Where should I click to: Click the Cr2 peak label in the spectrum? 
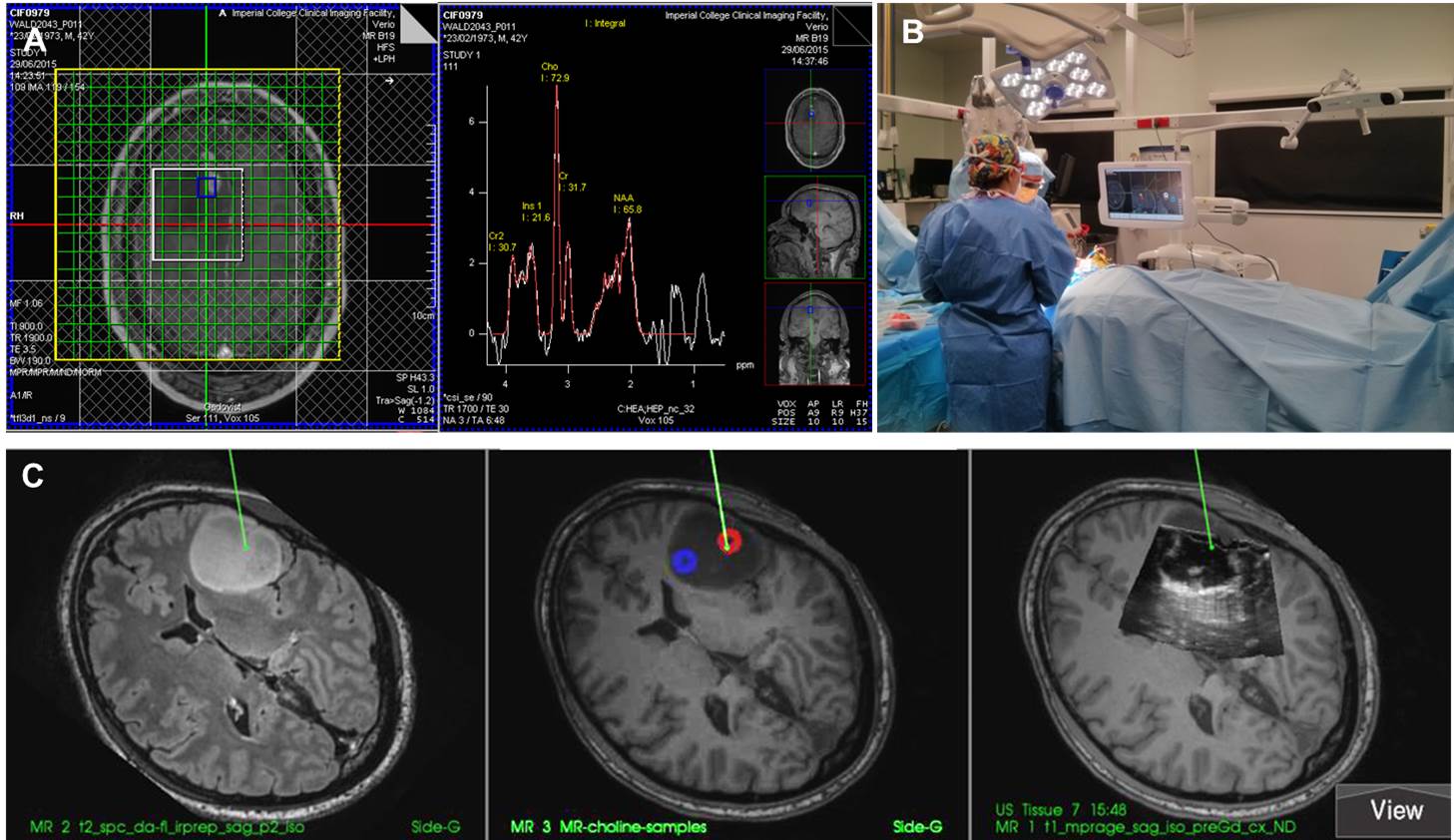coord(502,241)
